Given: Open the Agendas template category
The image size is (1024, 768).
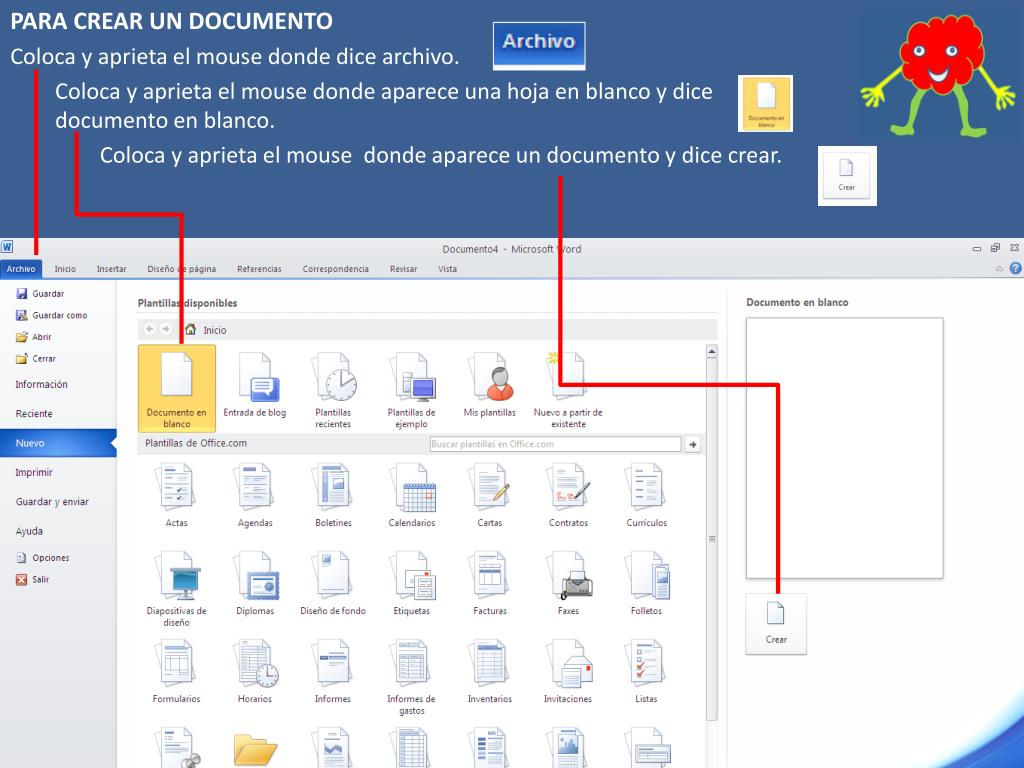Looking at the screenshot, I should (255, 494).
